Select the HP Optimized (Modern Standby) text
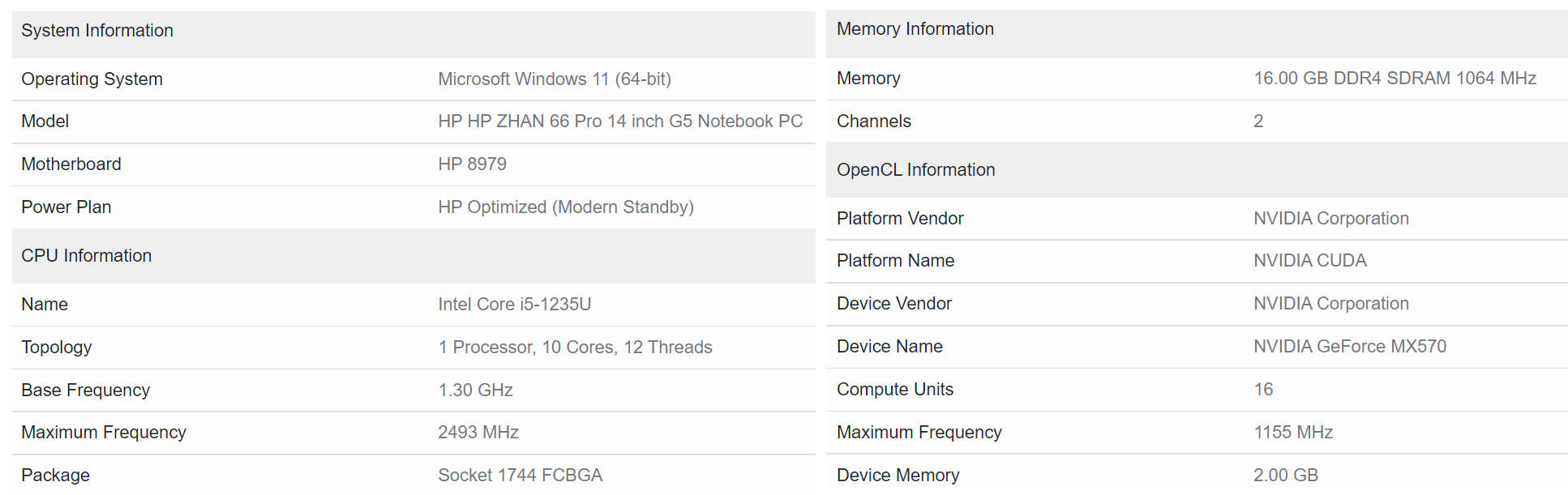The image size is (1568, 495). (566, 207)
